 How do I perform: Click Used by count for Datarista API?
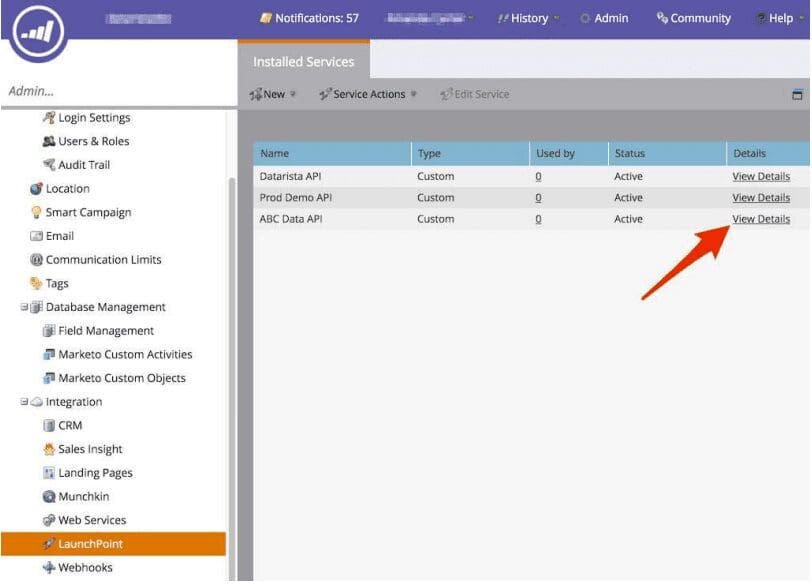(x=539, y=177)
